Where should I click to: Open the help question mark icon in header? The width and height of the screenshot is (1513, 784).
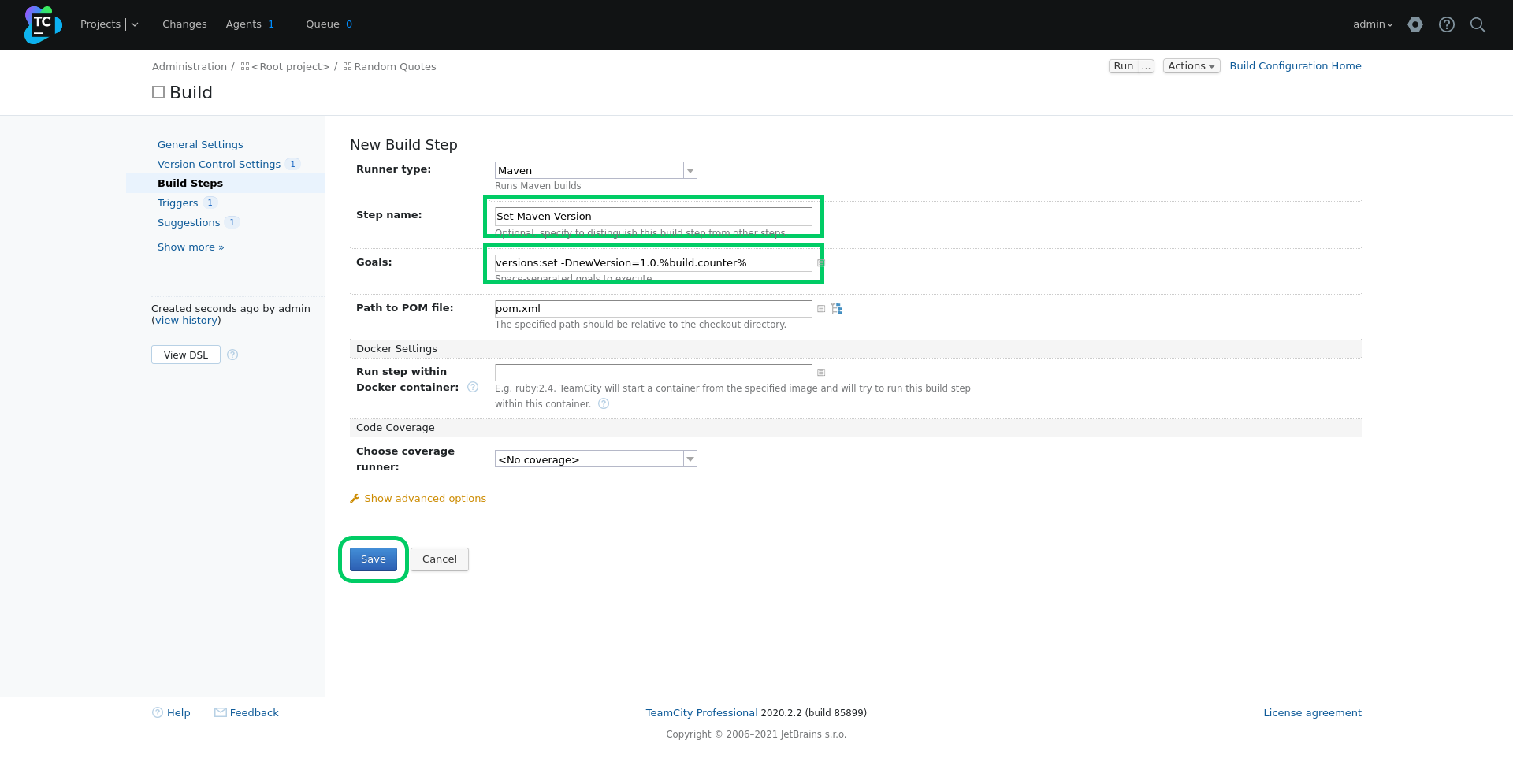pos(1447,24)
